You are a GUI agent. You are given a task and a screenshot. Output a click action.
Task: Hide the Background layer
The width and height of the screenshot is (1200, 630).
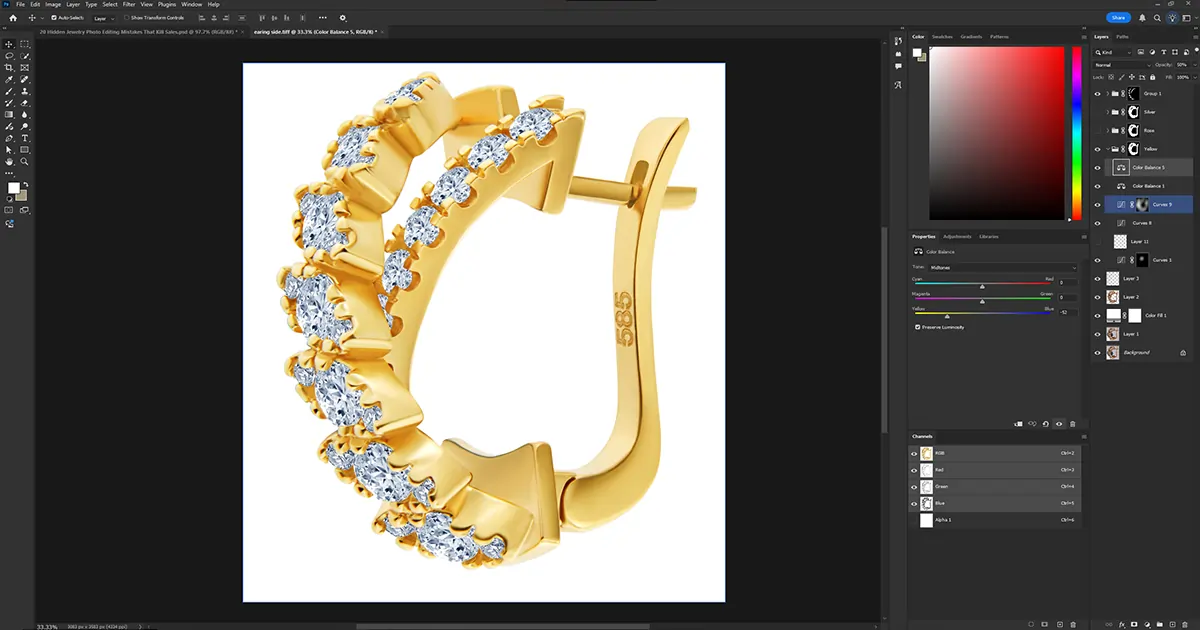coord(1098,353)
